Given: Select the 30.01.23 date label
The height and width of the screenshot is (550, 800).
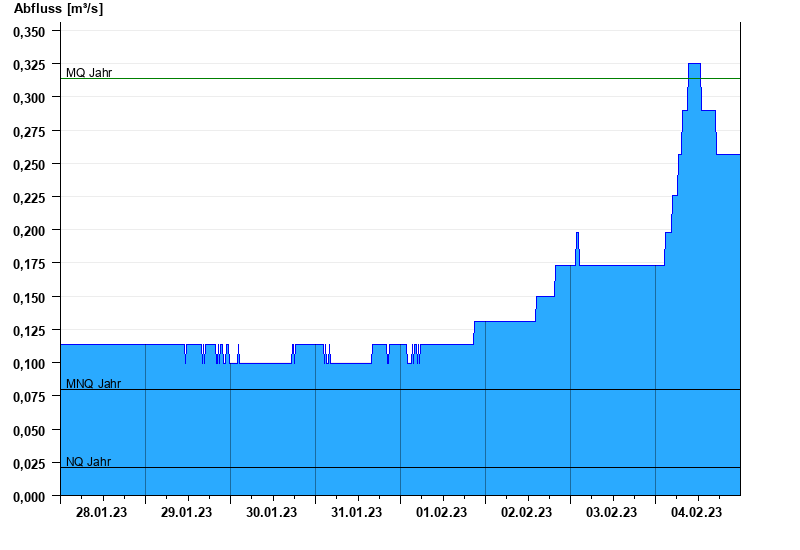Looking at the screenshot, I should tap(272, 513).
